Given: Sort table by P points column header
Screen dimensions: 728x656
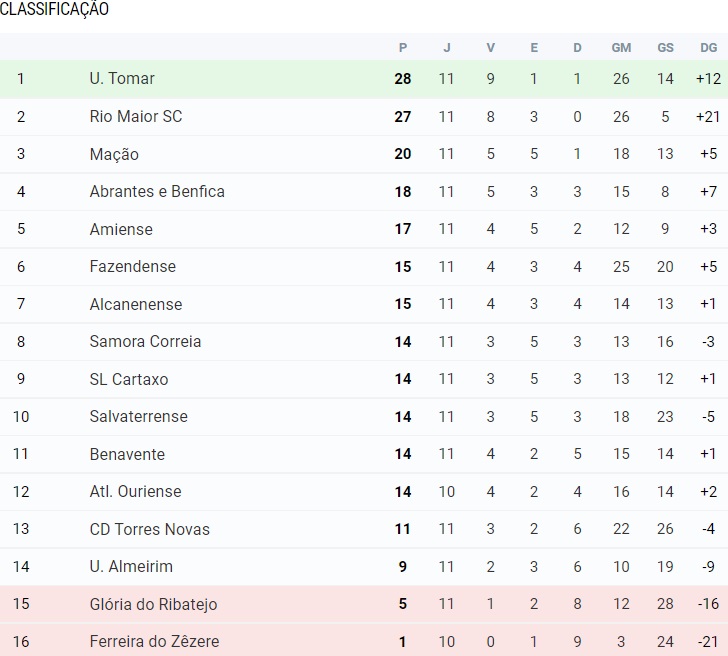Looking at the screenshot, I should point(403,47).
